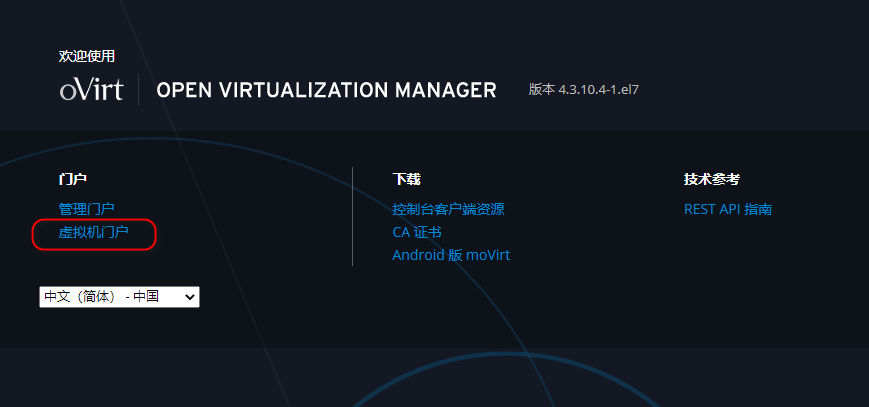Download the CA 证书
This screenshot has height=407, width=869.
417,232
